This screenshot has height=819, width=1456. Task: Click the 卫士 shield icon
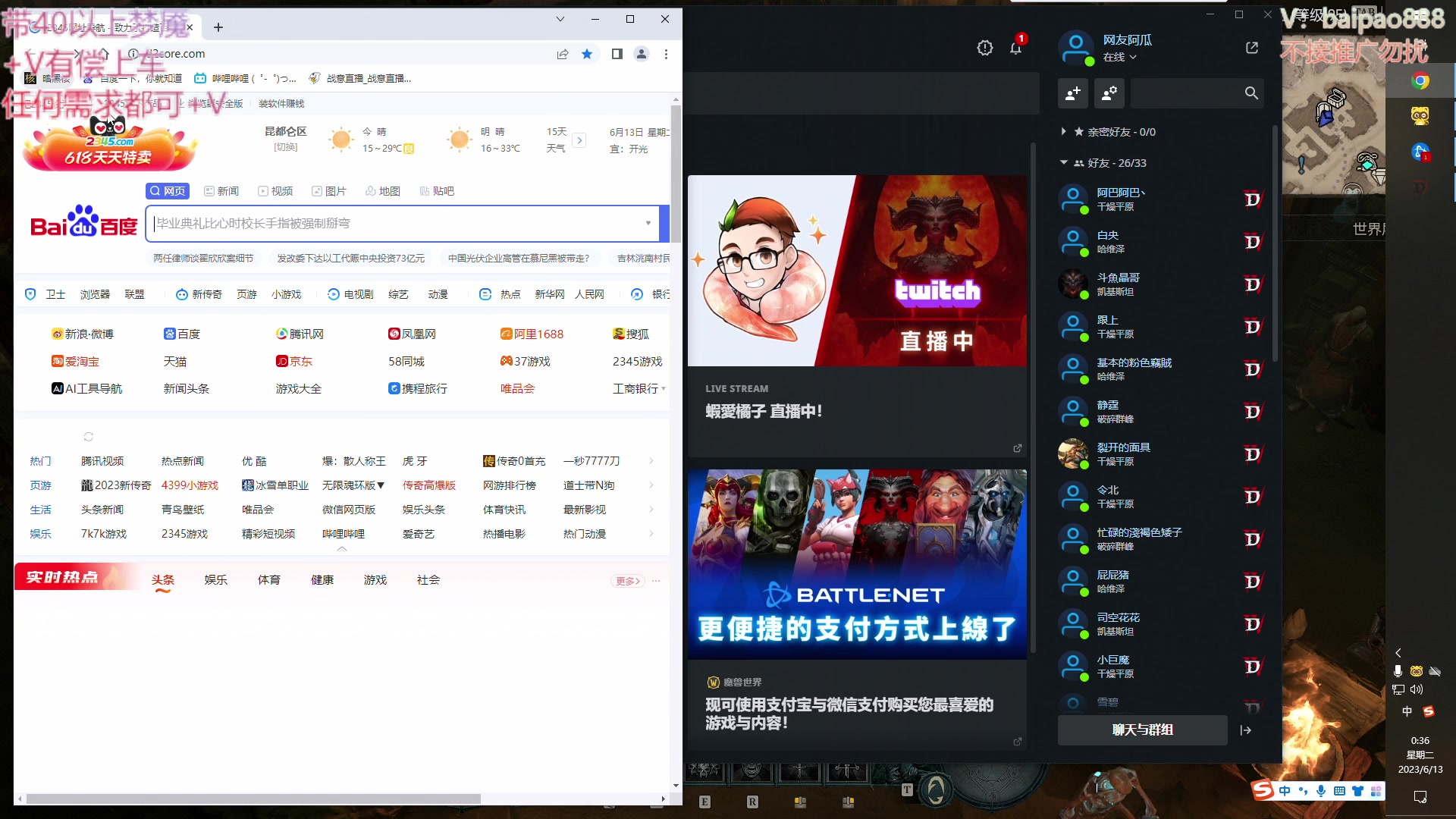[30, 294]
